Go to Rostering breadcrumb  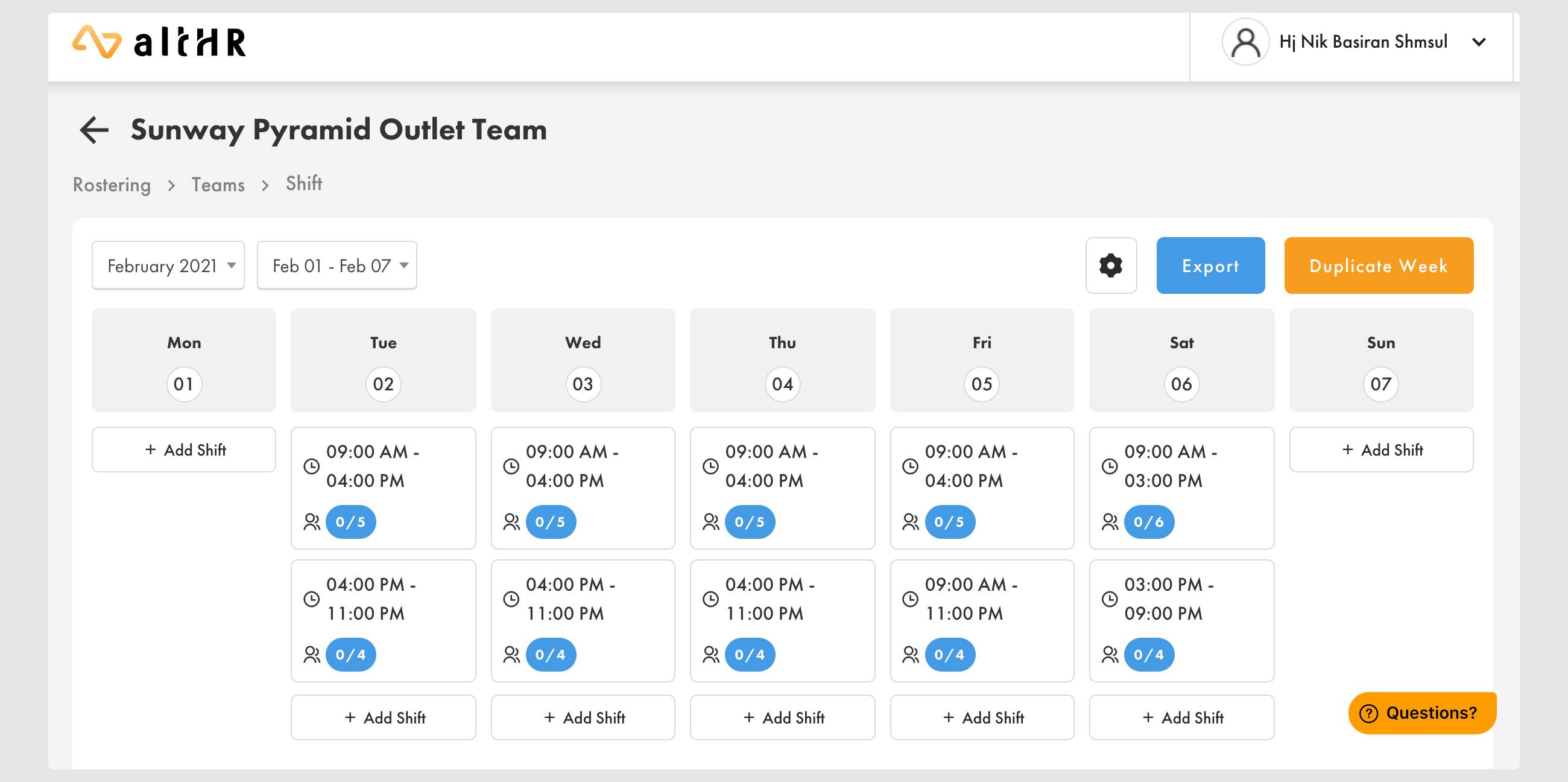coord(112,185)
